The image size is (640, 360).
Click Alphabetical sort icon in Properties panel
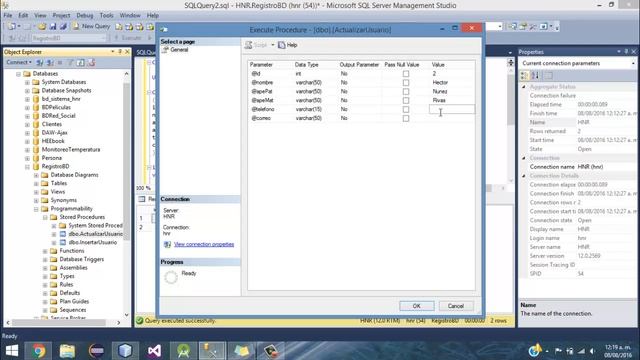(535, 76)
